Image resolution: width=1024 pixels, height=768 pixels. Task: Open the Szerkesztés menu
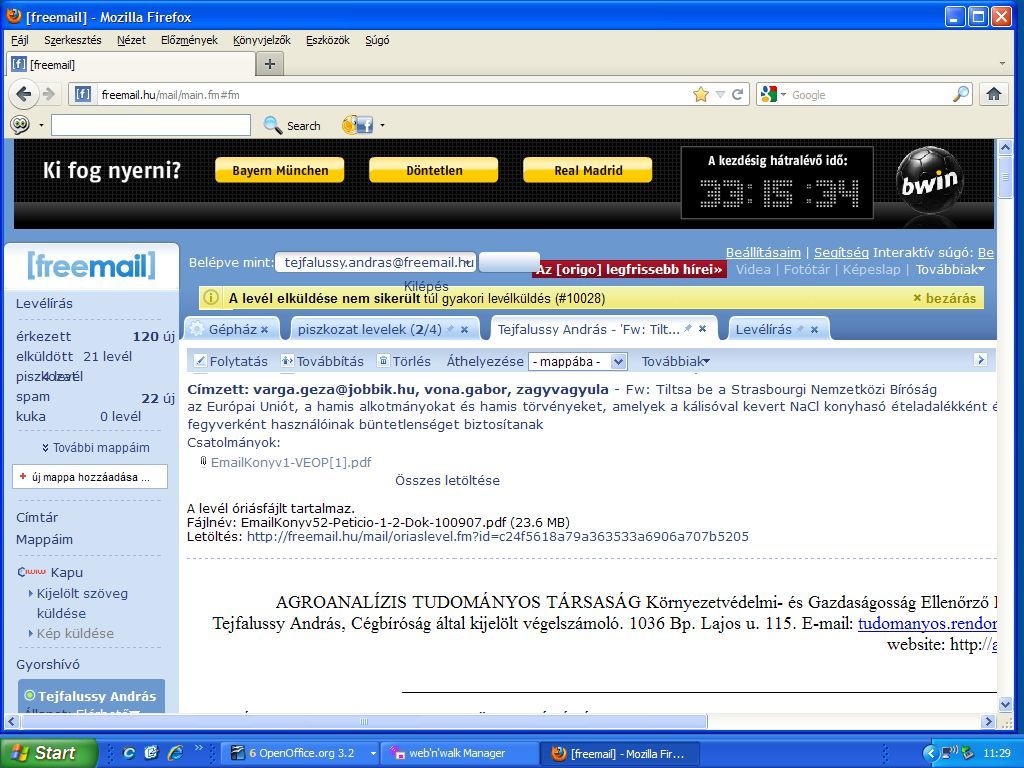click(72, 40)
